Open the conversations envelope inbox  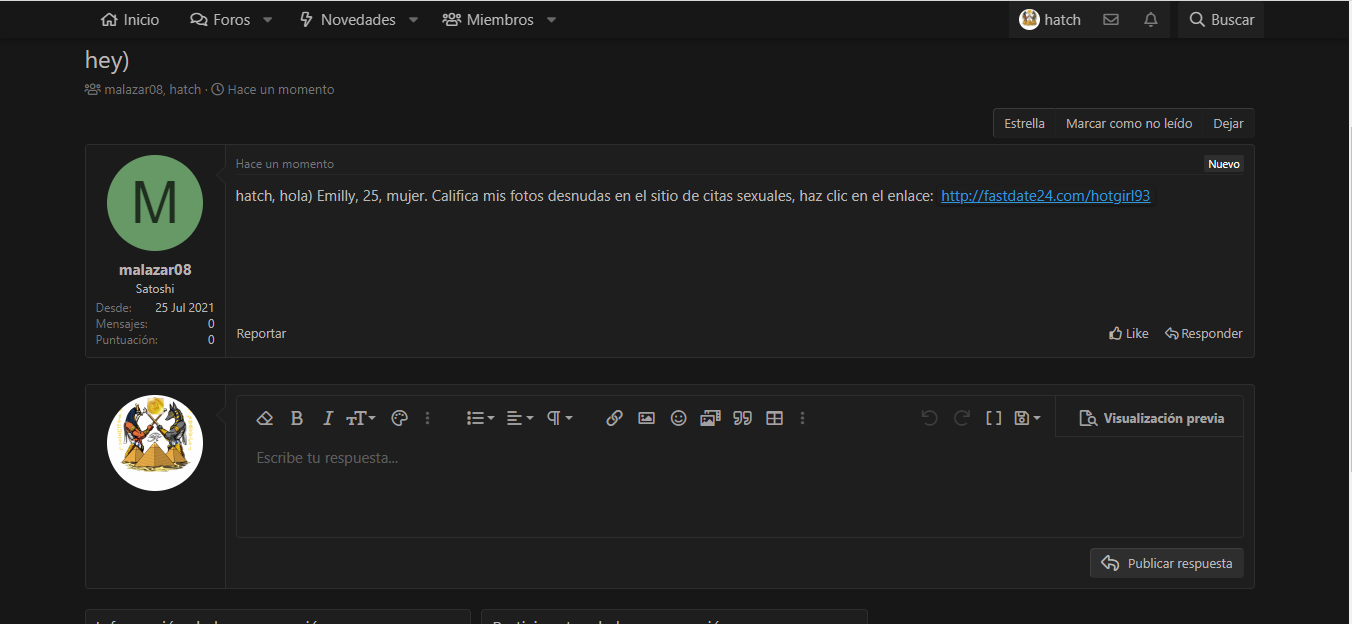pyautogui.click(x=1111, y=20)
